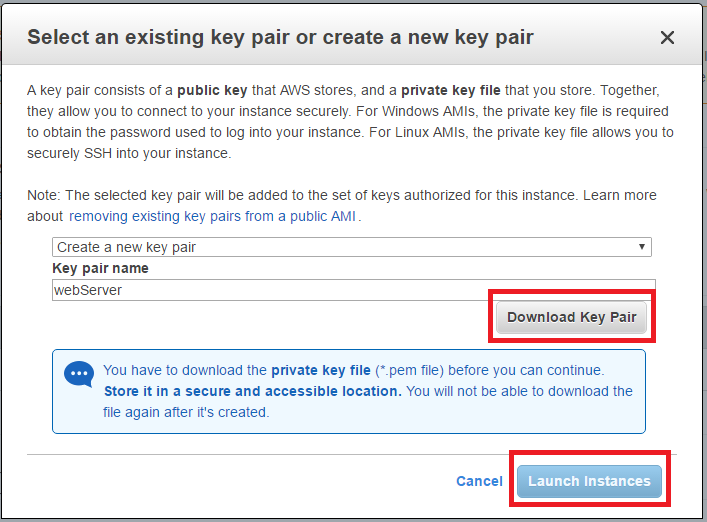This screenshot has width=707, height=522.
Task: Click the blue speech bubble info icon
Action: click(x=78, y=374)
